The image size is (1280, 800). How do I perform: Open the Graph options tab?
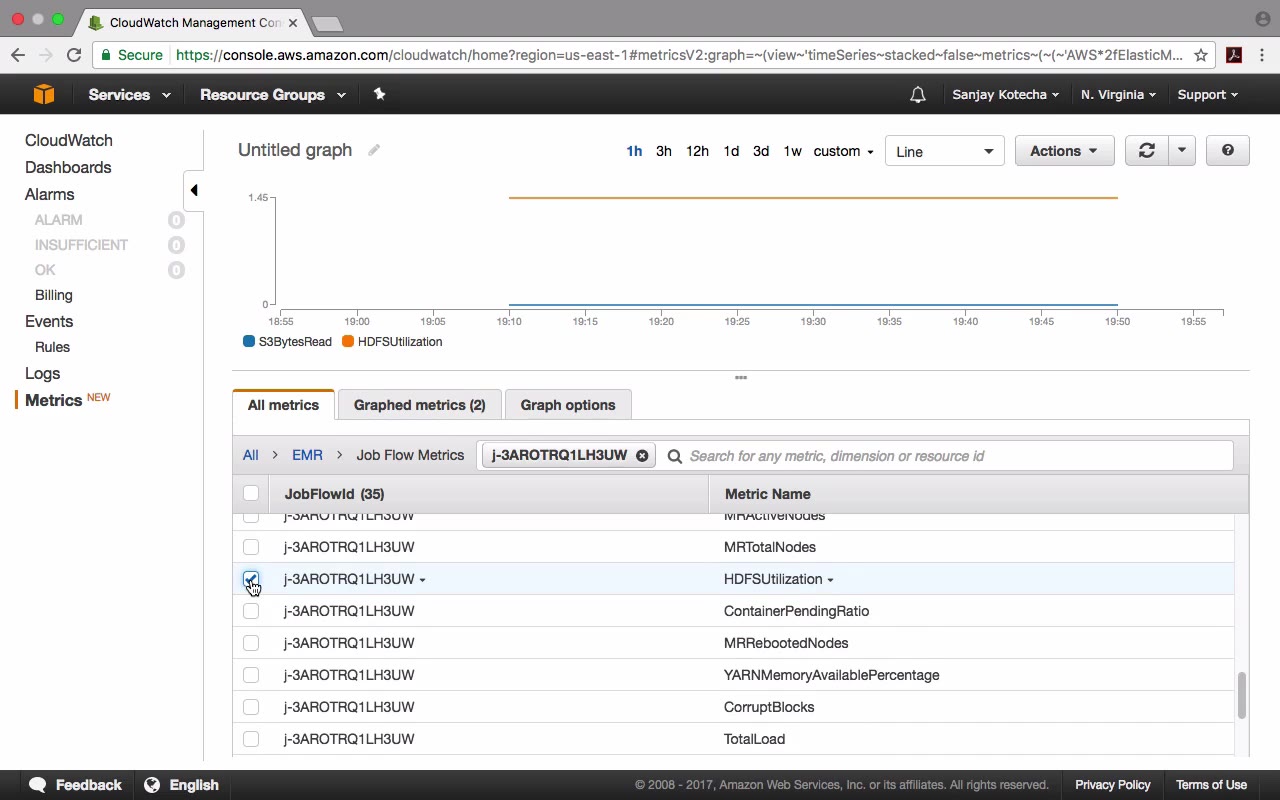pos(567,405)
